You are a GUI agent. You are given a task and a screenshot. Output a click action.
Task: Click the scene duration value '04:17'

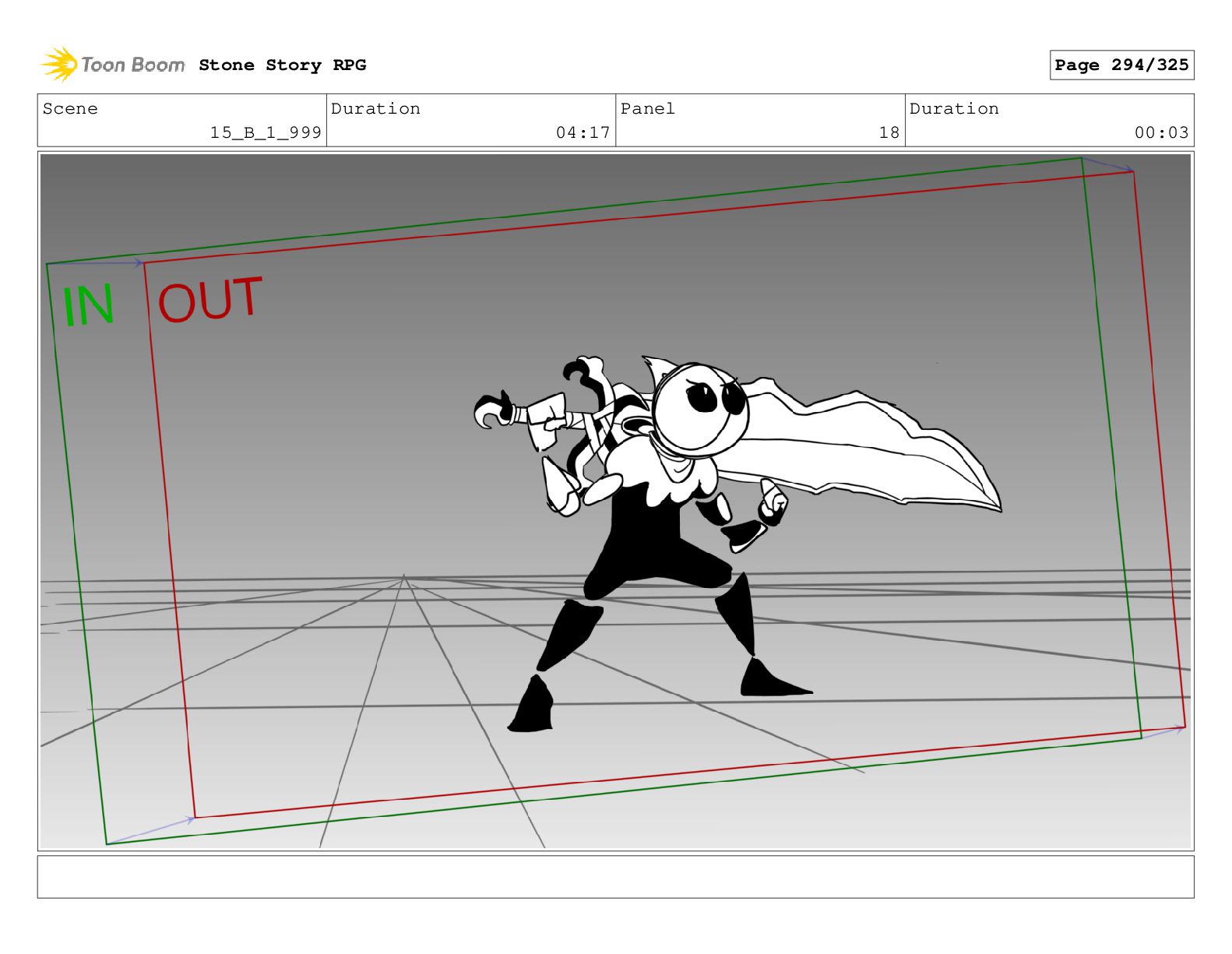point(583,132)
